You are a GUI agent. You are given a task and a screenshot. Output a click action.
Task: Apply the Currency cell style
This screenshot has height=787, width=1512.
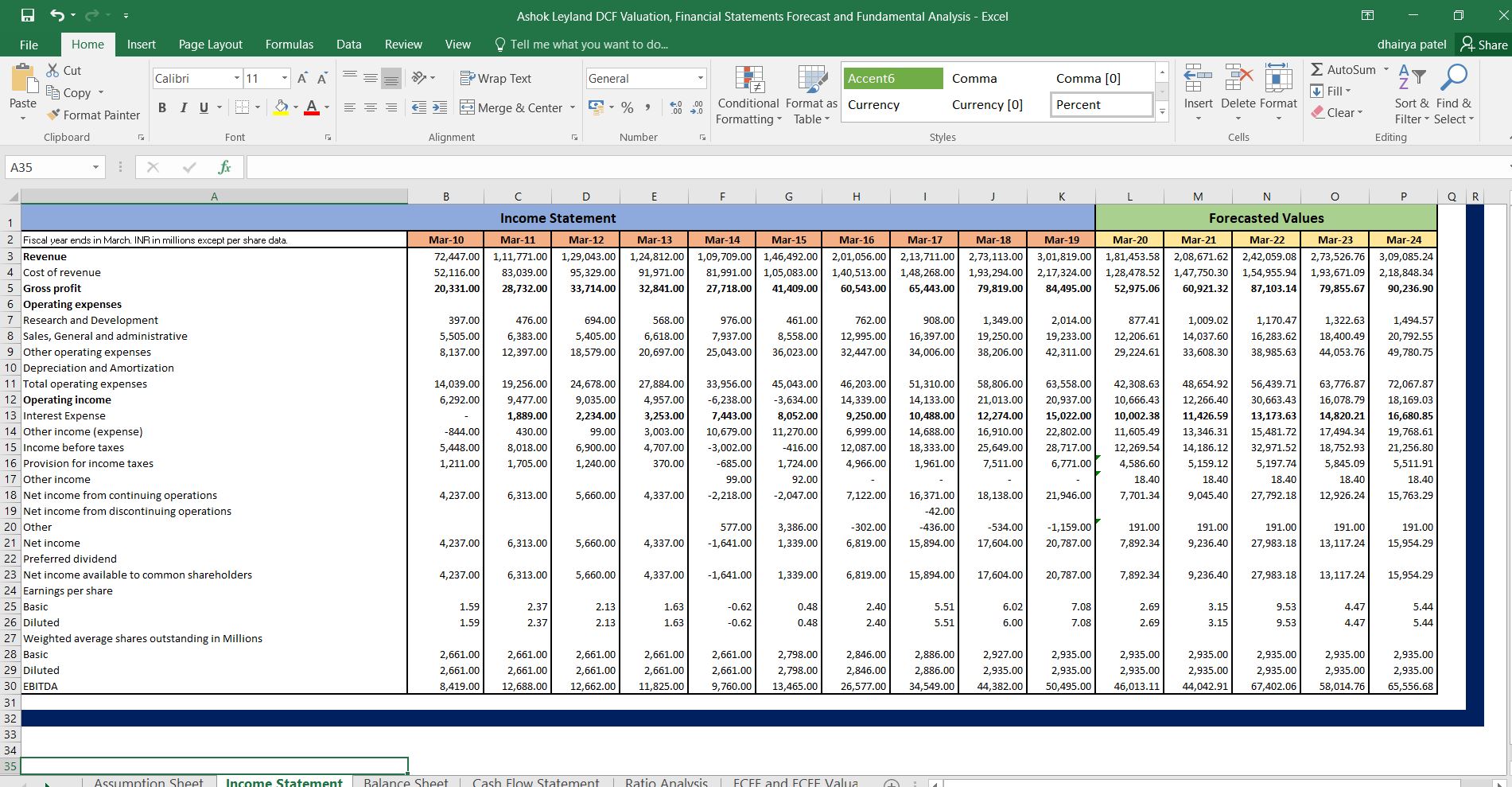point(892,104)
